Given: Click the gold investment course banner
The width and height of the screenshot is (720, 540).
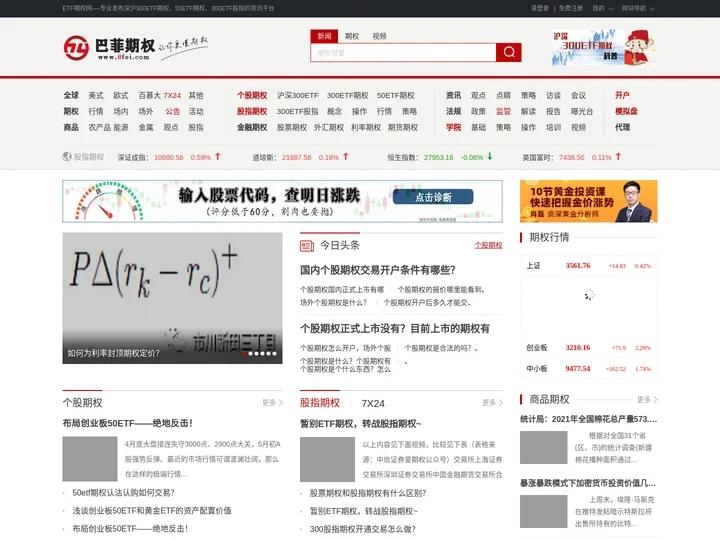Looking at the screenshot, I should pyautogui.click(x=589, y=201).
